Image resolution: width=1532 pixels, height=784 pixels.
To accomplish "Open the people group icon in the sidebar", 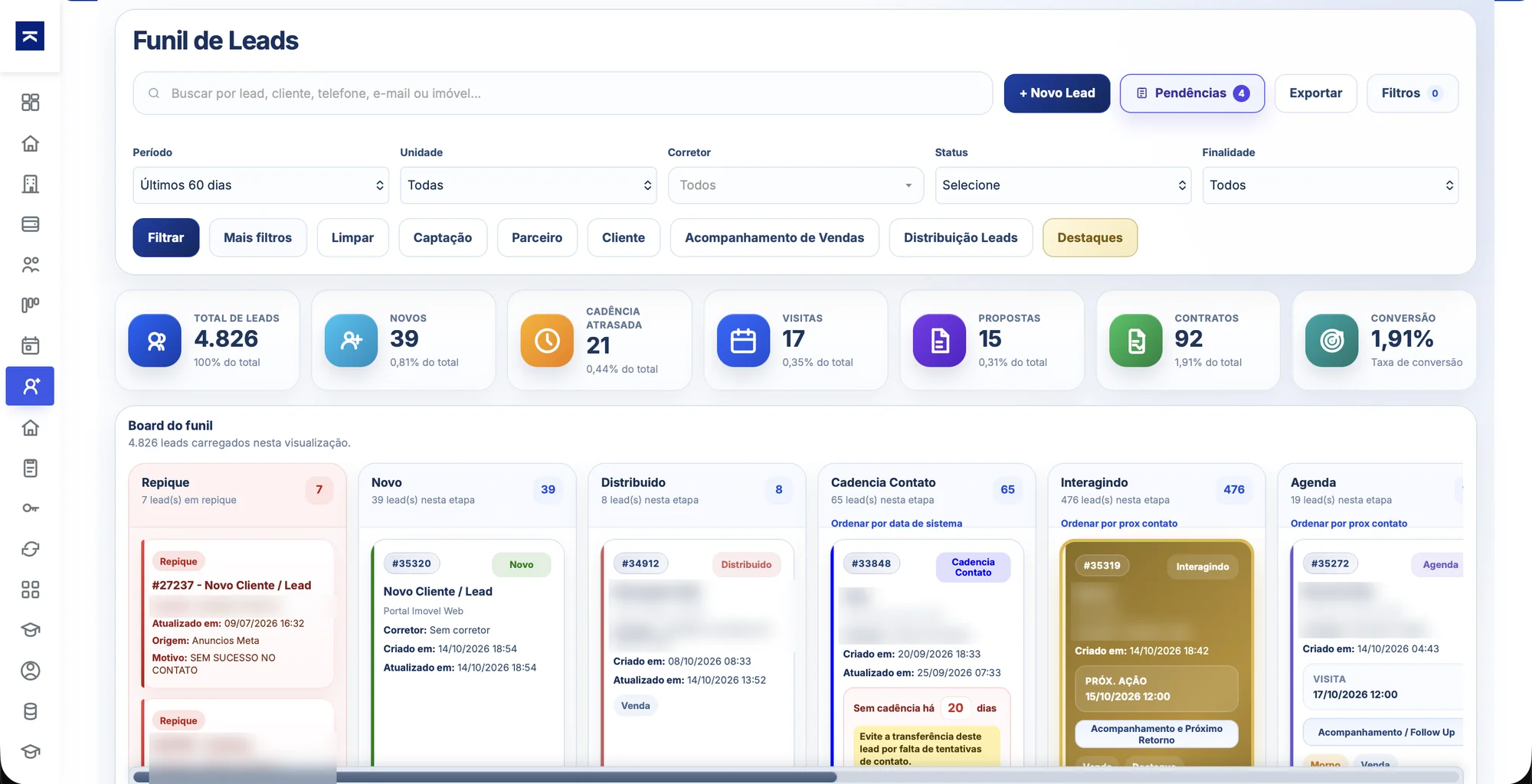I will 30,265.
